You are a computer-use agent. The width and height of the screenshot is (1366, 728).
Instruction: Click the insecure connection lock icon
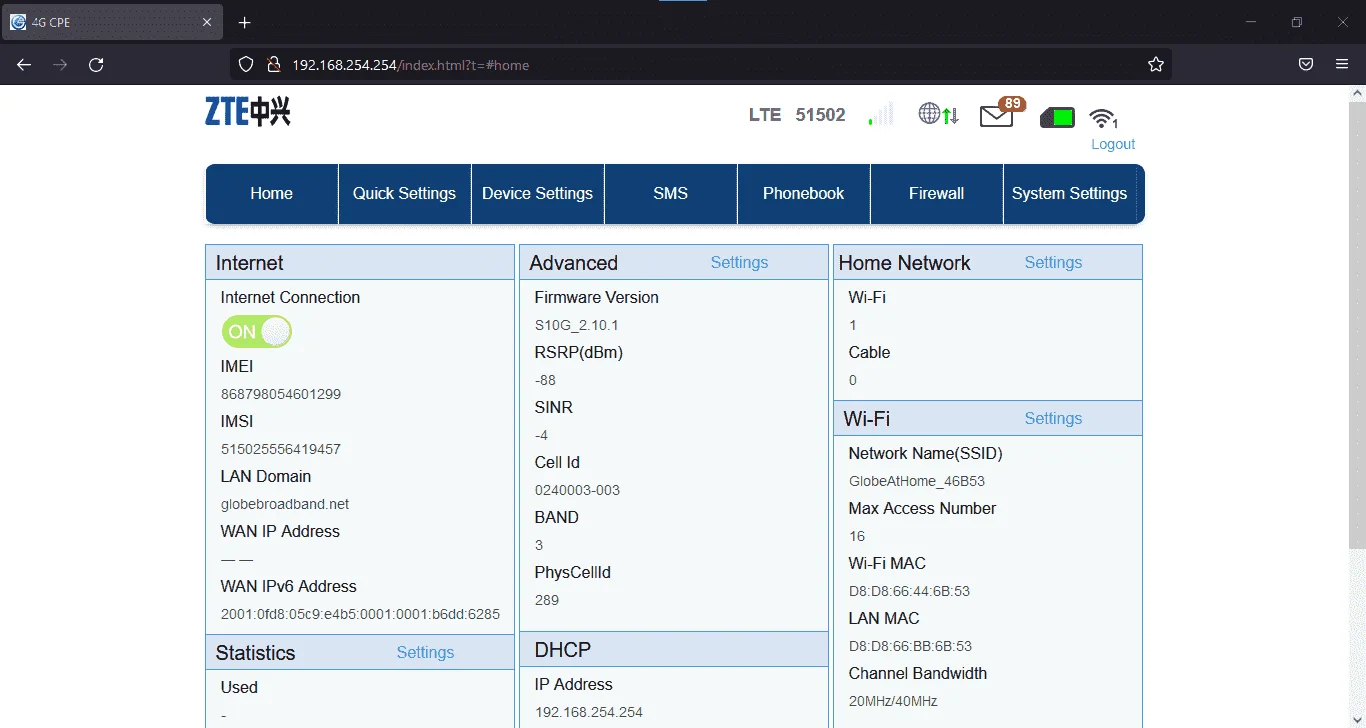[273, 65]
